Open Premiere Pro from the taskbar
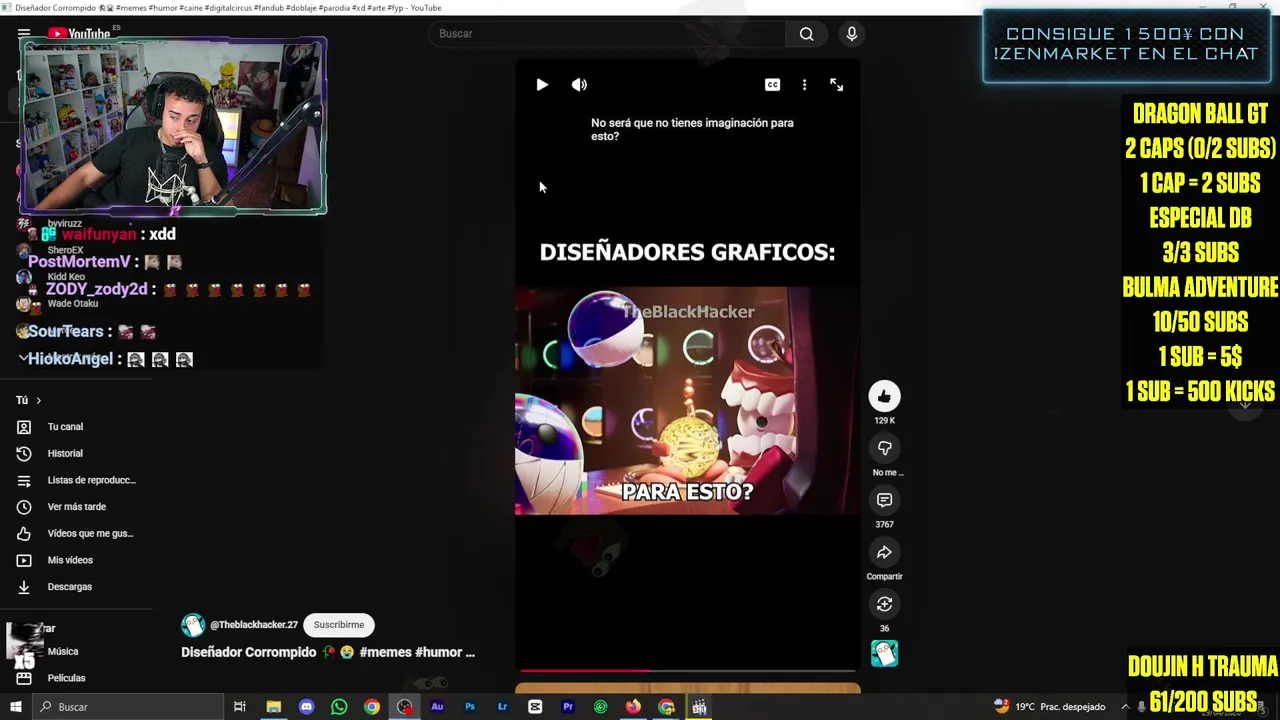 click(x=568, y=707)
